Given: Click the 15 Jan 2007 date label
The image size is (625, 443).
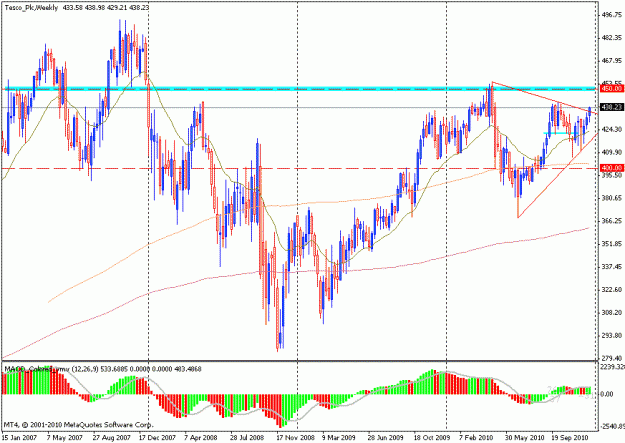Looking at the screenshot, I should coord(19,437).
